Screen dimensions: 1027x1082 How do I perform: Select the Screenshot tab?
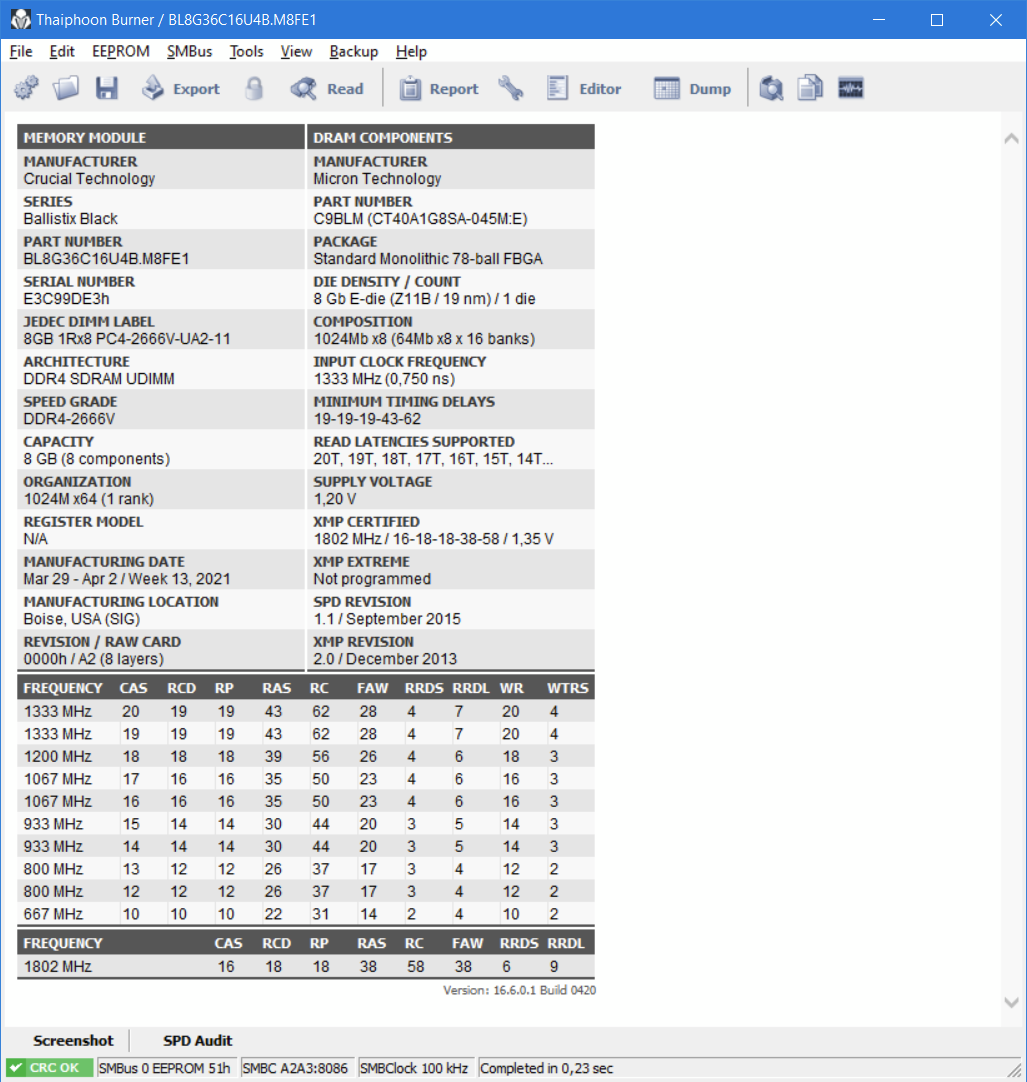pos(73,1041)
